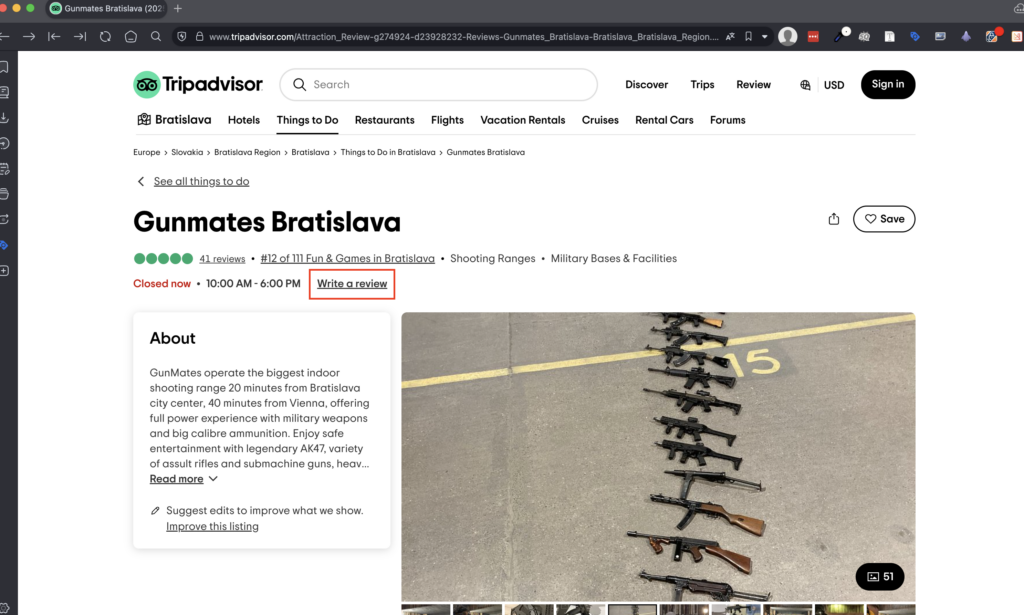Viewport: 1024px width, 615px height.
Task: Save Gunmates Bratislava with the heart button
Action: coord(884,219)
